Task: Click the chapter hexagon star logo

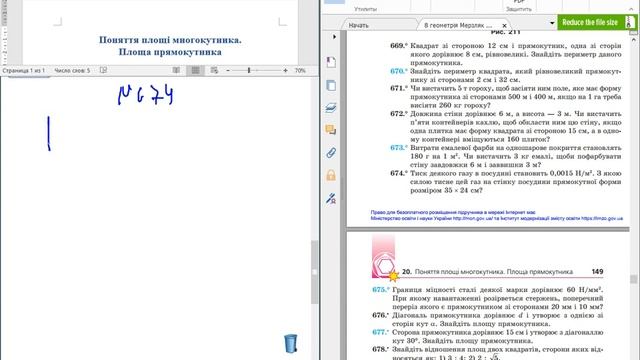Action: [x=385, y=266]
